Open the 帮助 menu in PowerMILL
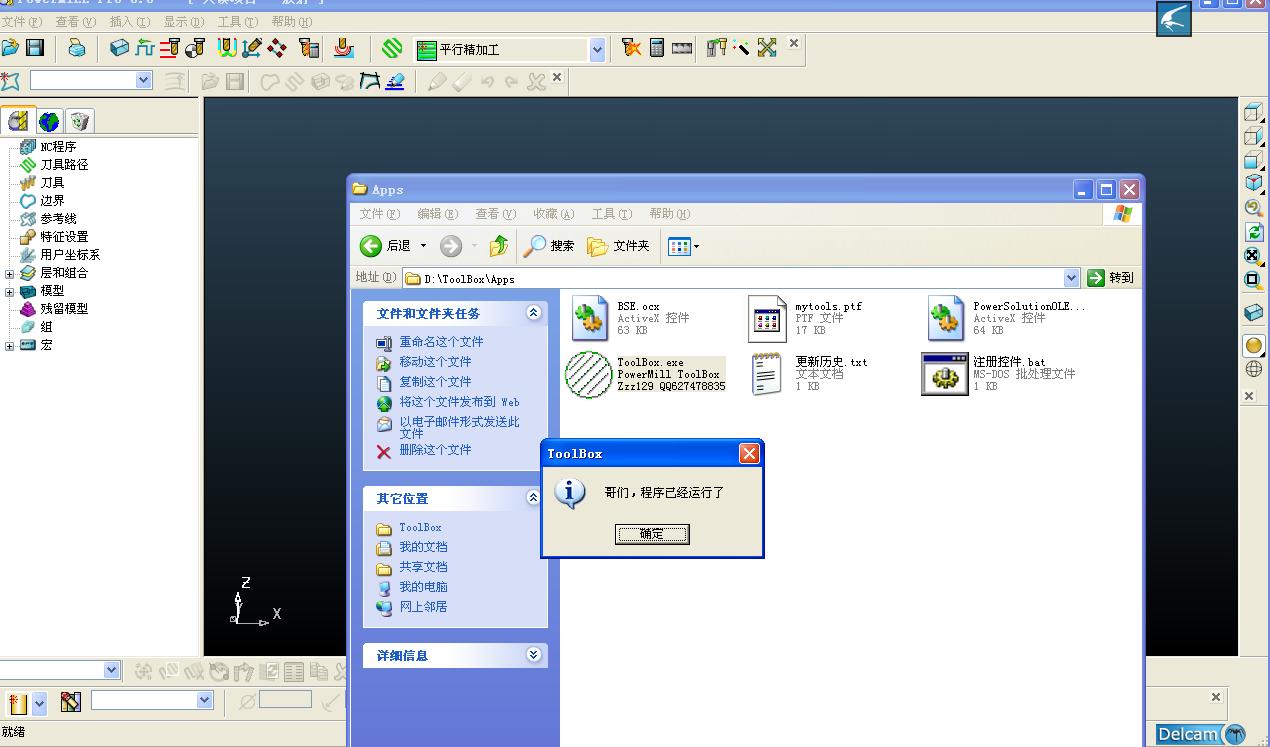 [x=291, y=21]
